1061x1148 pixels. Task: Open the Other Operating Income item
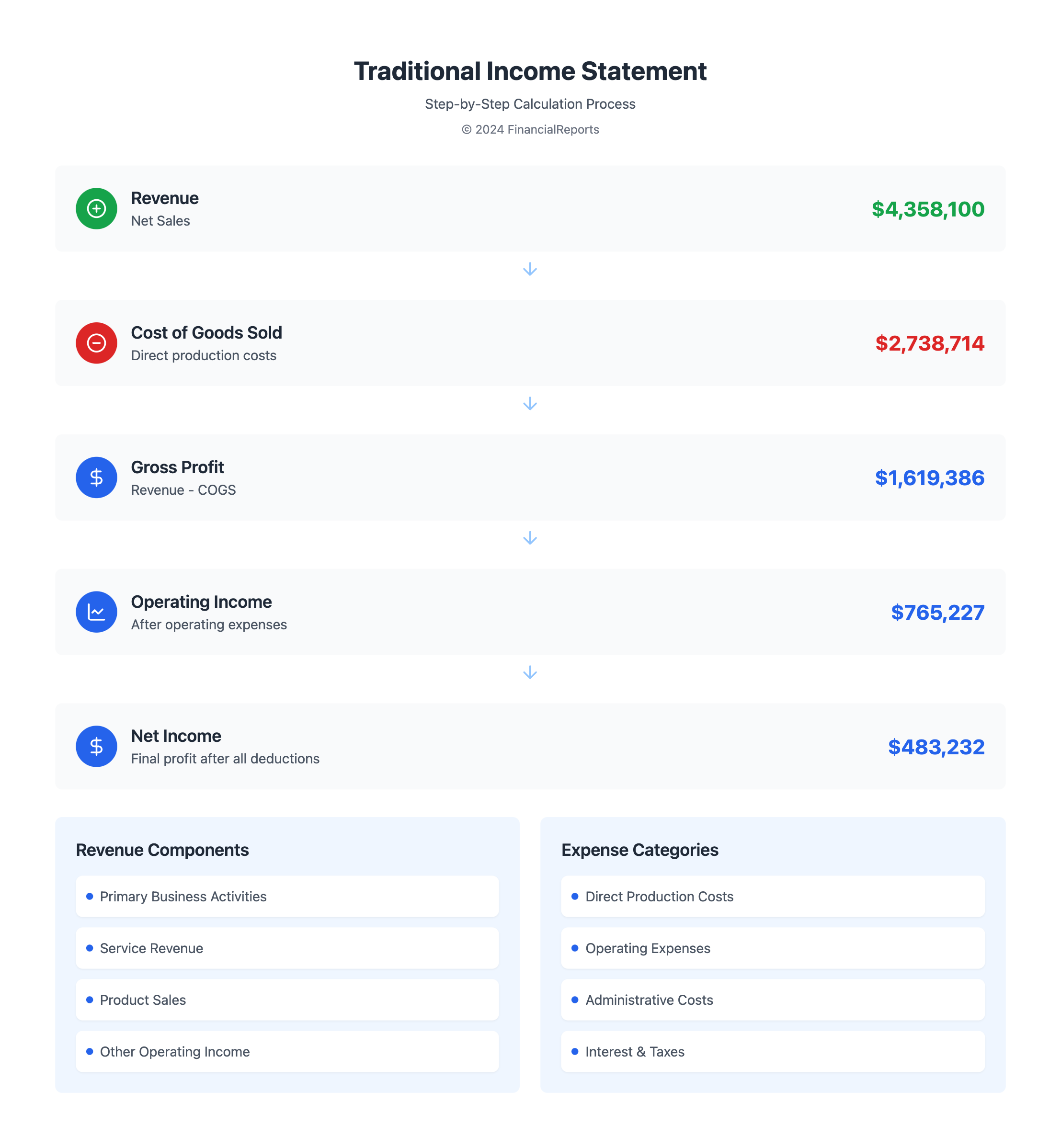coord(174,1051)
